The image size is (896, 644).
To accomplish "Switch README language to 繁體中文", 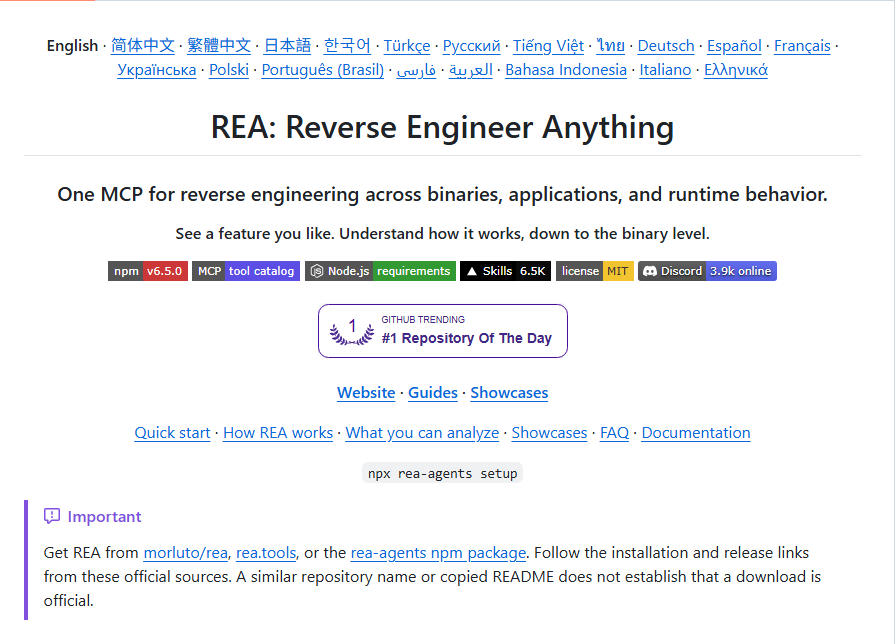I will point(219,46).
